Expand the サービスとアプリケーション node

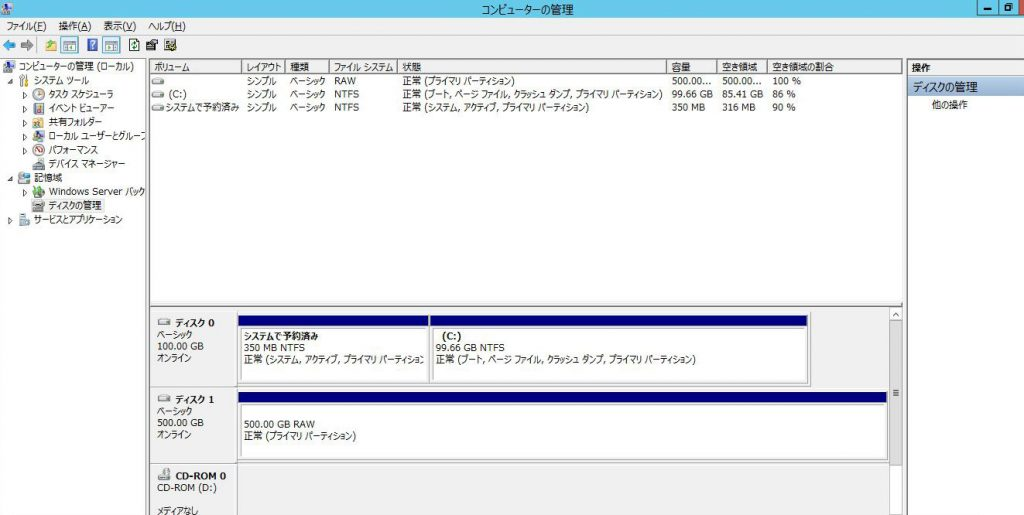[11, 220]
